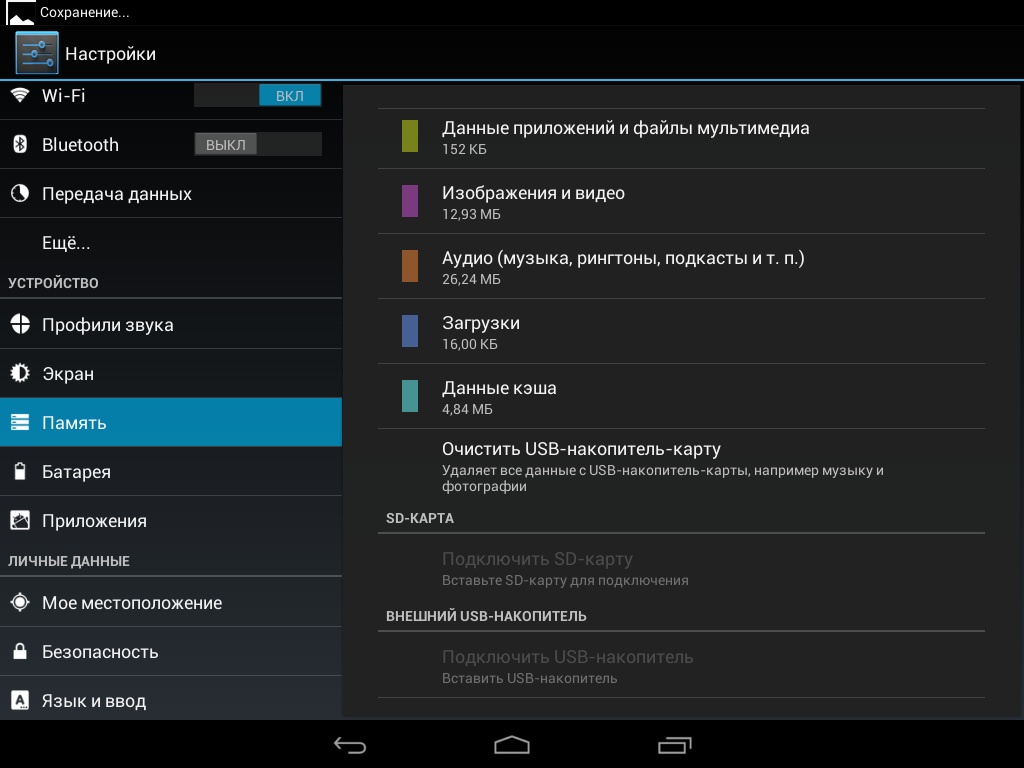Open Мое местоположение settings
Viewport: 1024px width, 768px height.
tap(131, 602)
